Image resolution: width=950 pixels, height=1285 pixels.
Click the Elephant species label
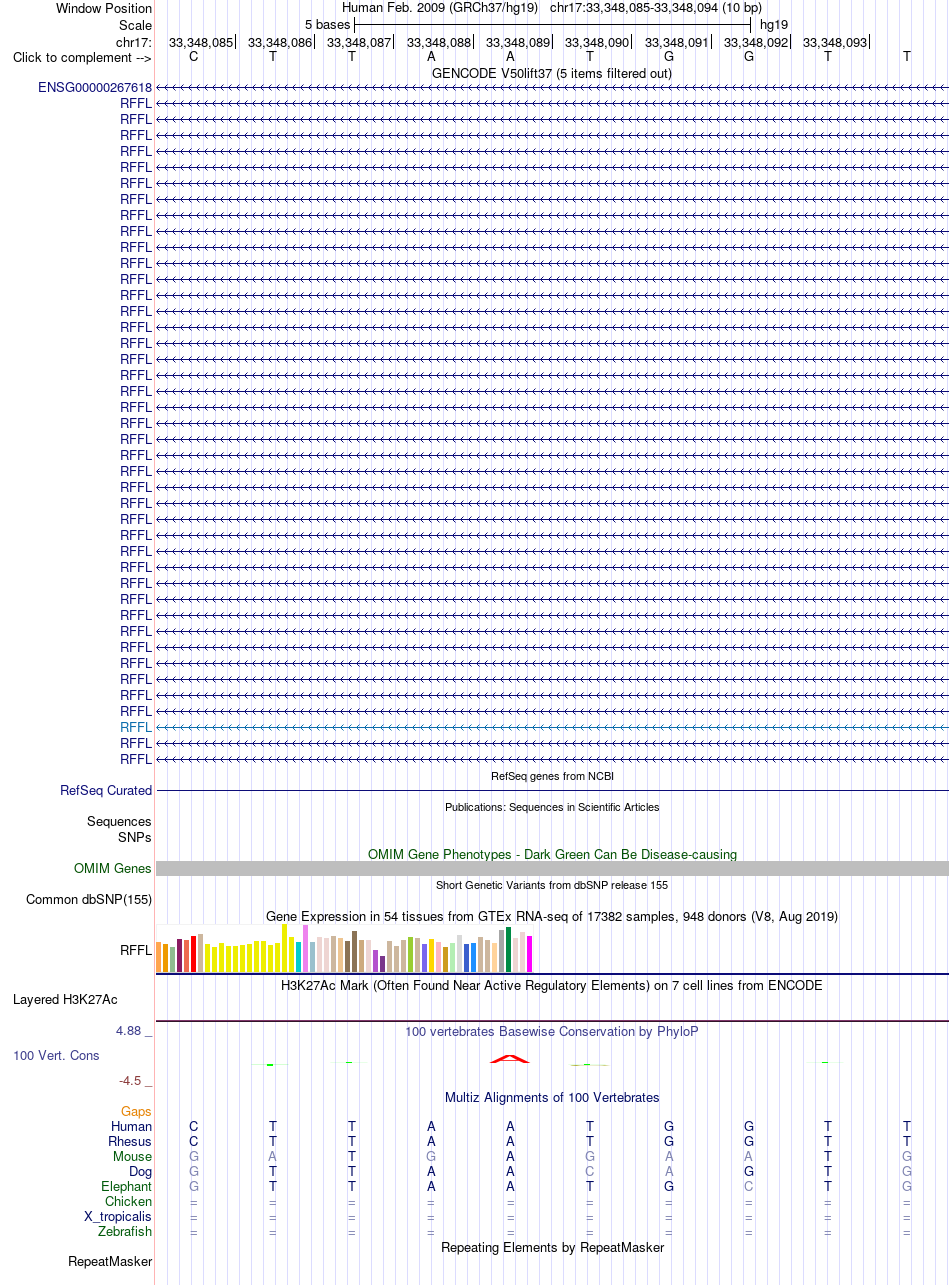(126, 1186)
